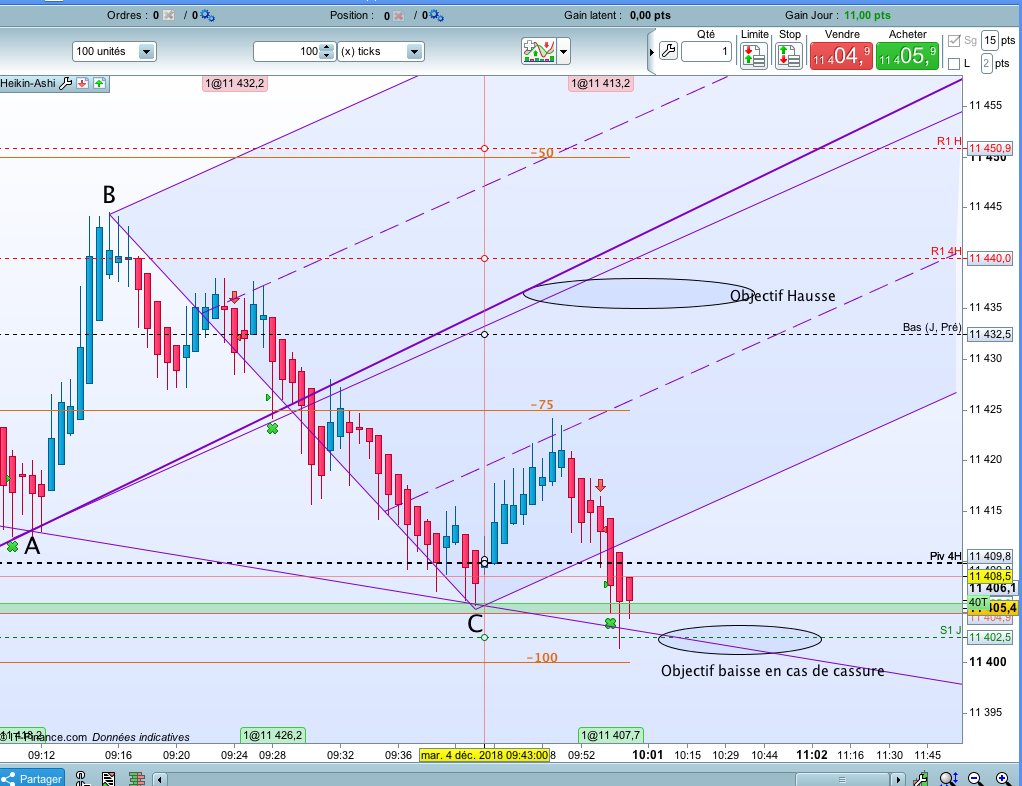Expand dropdown arrow next to indicators icon
The height and width of the screenshot is (786, 1022).
pos(564,51)
